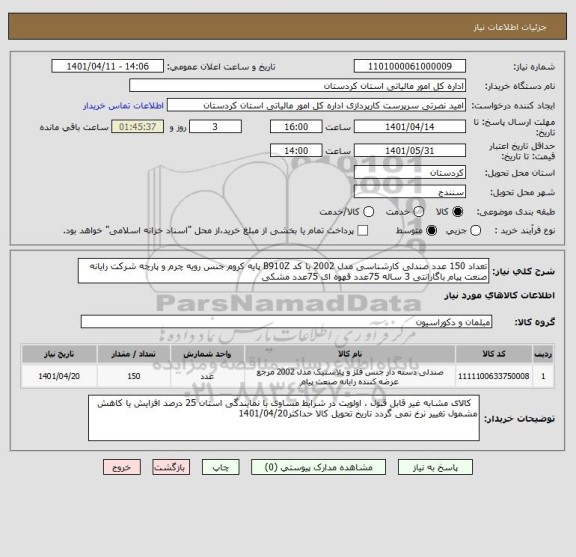Screen dimensions: 576x557
Task: Click the quantity cell showing 150
Action: pos(134,376)
